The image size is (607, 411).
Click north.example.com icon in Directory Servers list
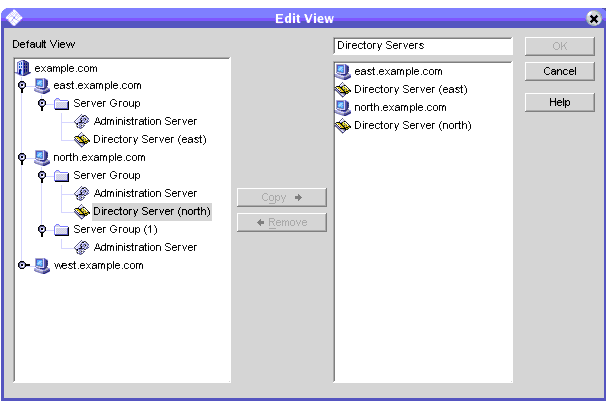tap(343, 108)
